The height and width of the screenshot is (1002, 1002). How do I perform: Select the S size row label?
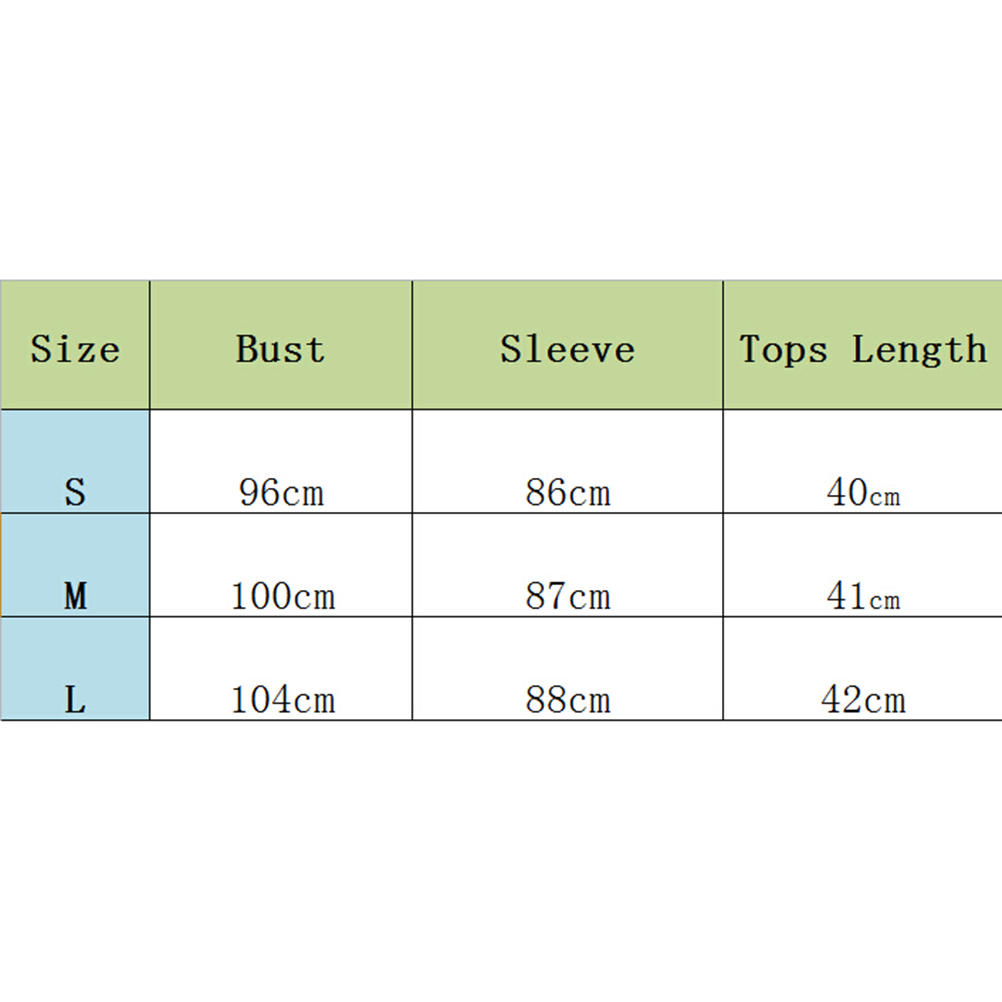point(75,492)
